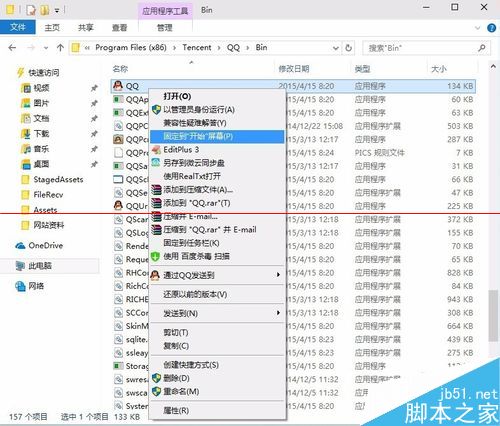500x426 pixels.
Task: Click the shield icon beside 删除(D)
Action: point(156,378)
